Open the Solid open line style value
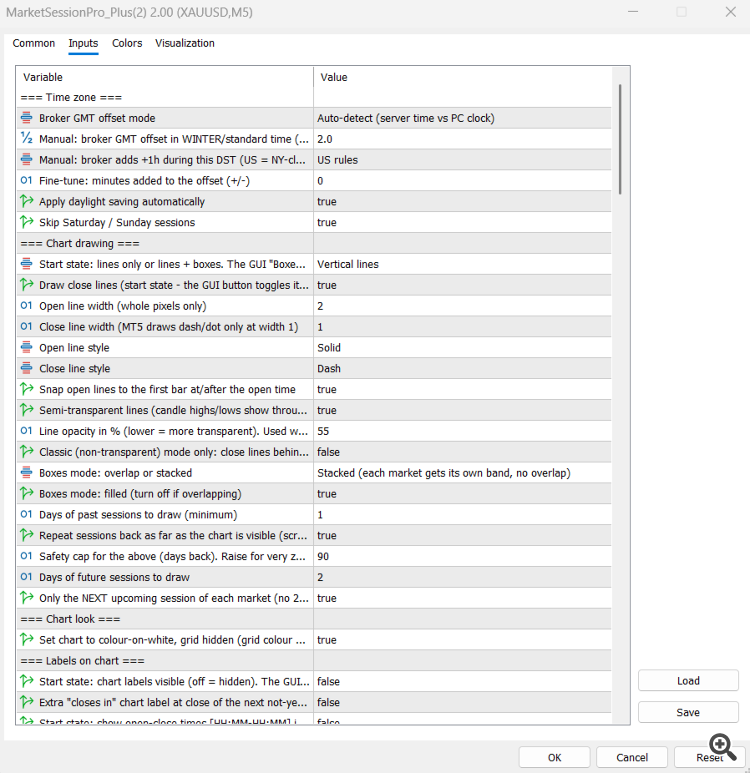Screen dimensions: 750x773 [x=463, y=348]
